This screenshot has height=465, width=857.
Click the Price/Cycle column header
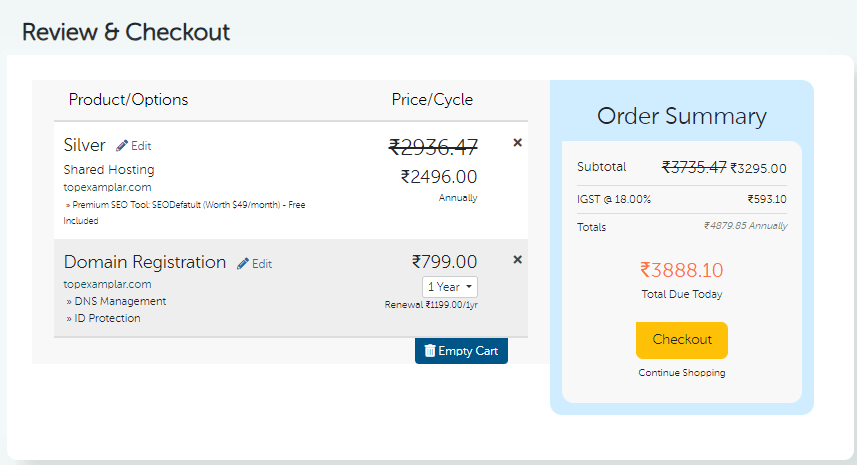tap(432, 99)
